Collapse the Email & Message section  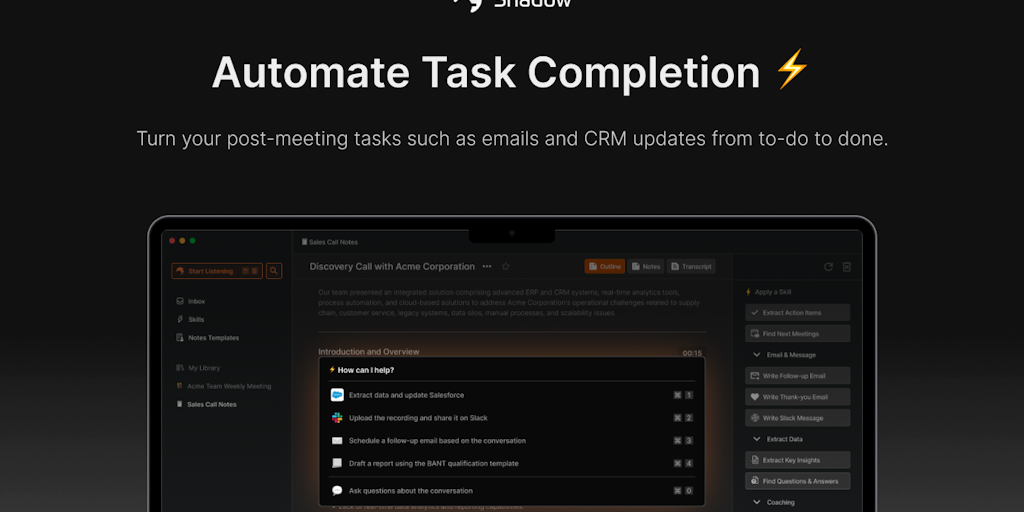point(757,355)
